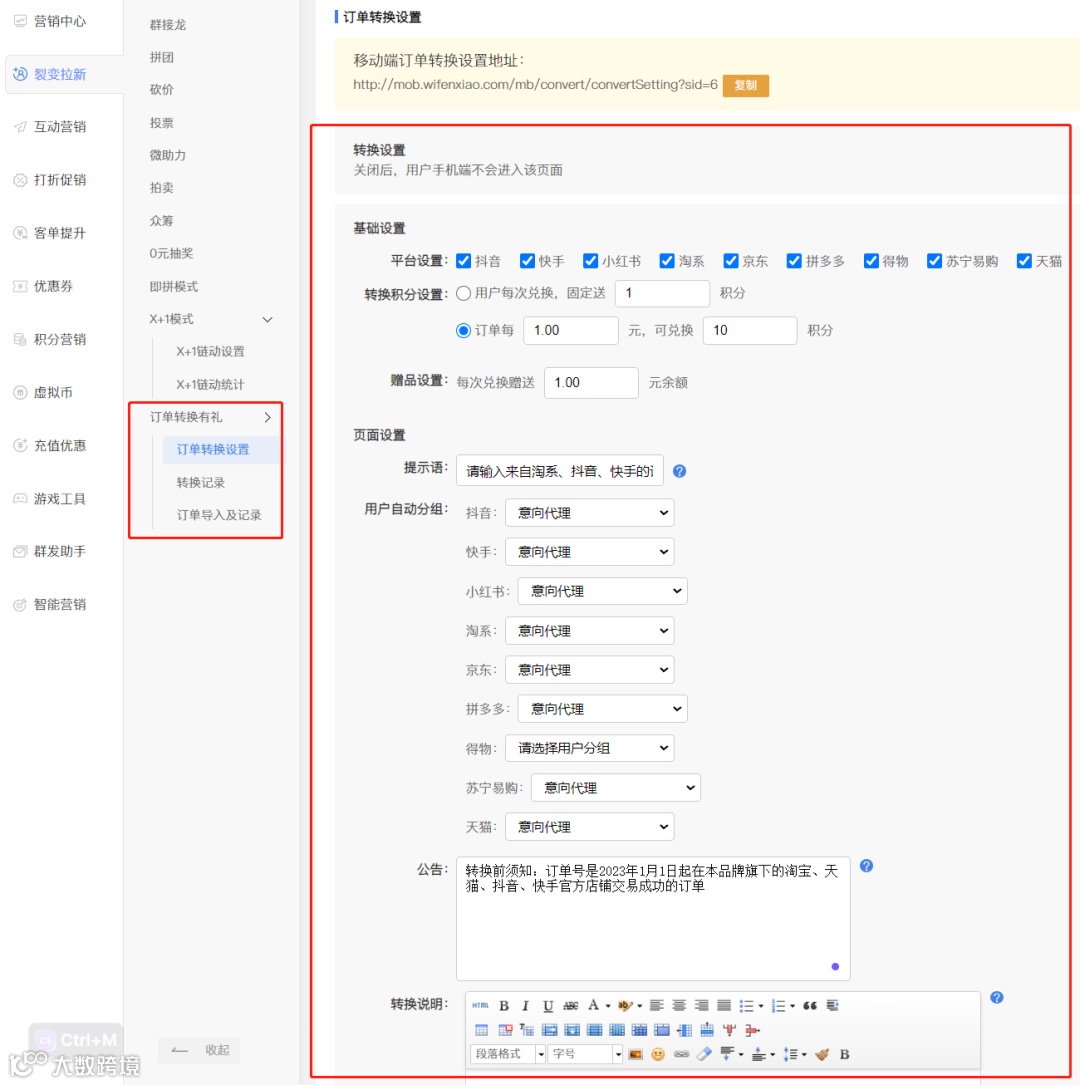1080x1085 pixels.
Task: Apply underline formatting in the editor
Action: pyautogui.click(x=548, y=1005)
